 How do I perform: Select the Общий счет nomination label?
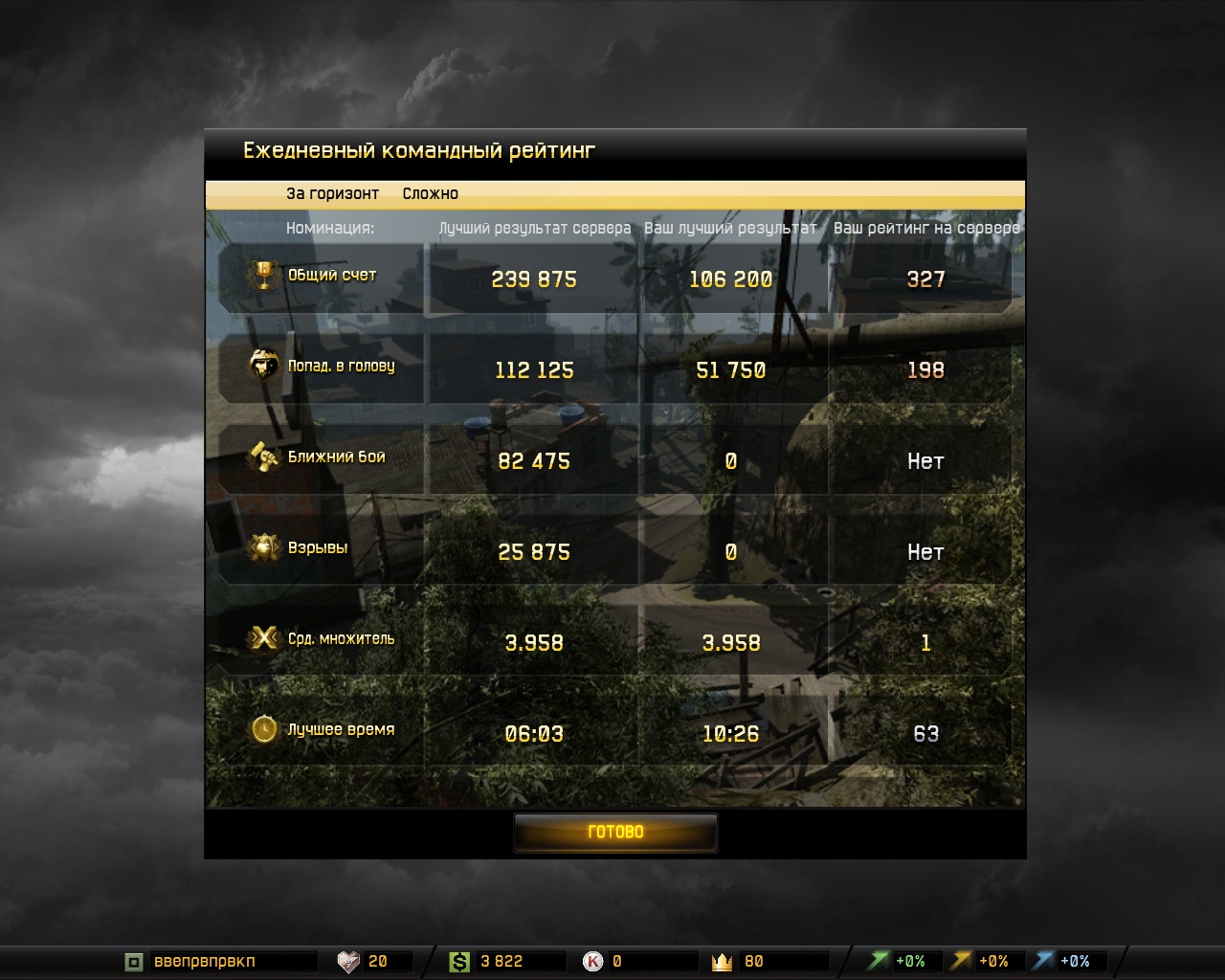[x=332, y=276]
